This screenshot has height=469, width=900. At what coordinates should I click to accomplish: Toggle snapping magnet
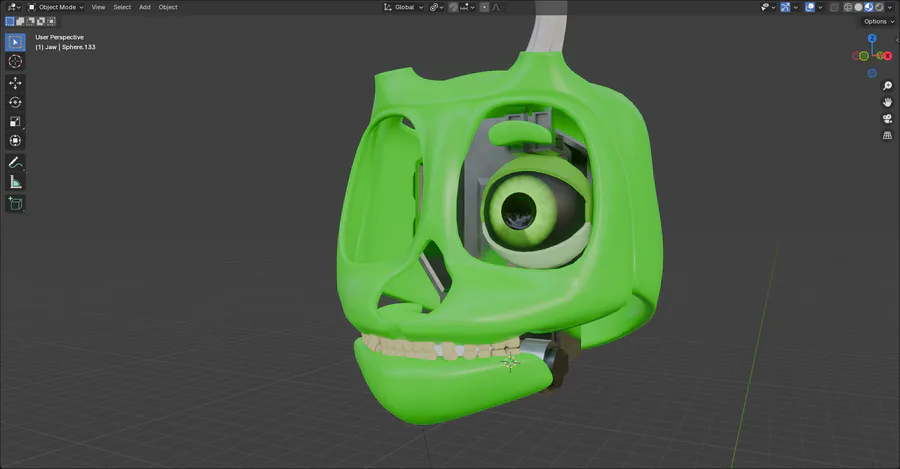pos(453,7)
